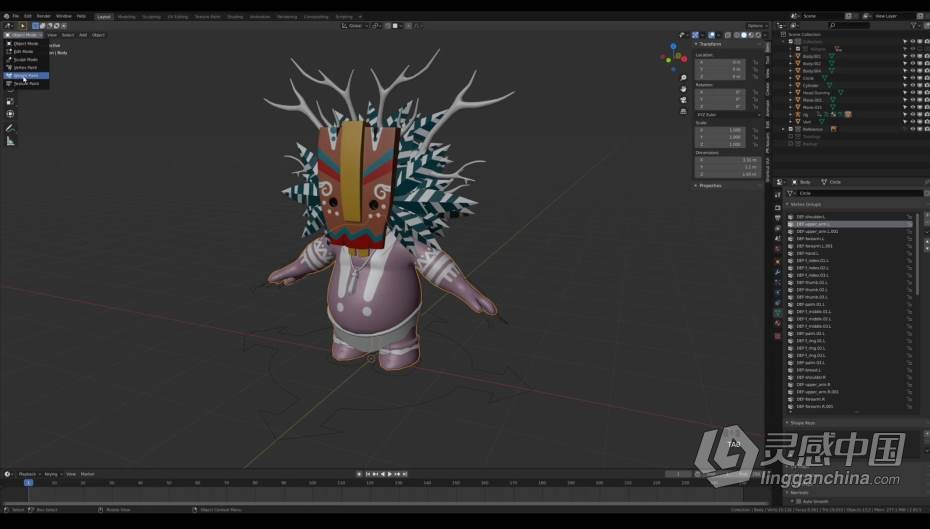
Task: Open the Texture properties tab
Action: [x=778, y=336]
